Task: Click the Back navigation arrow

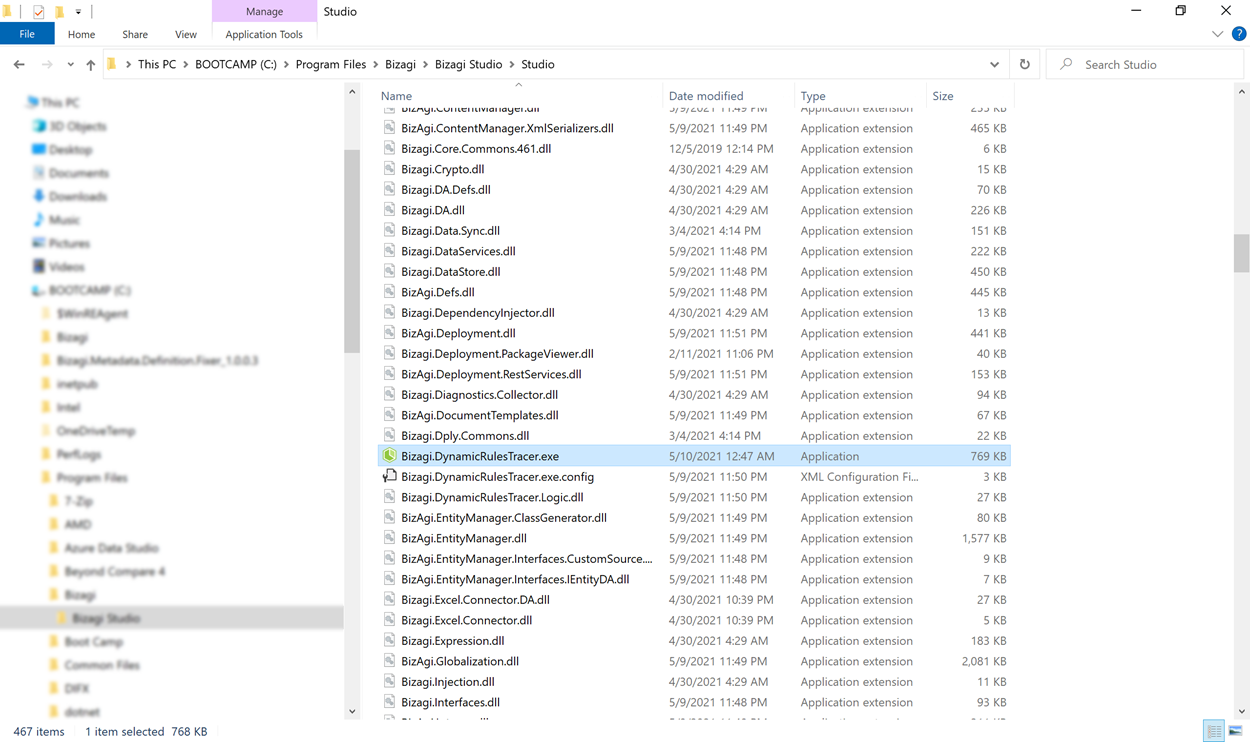Action: 19,64
